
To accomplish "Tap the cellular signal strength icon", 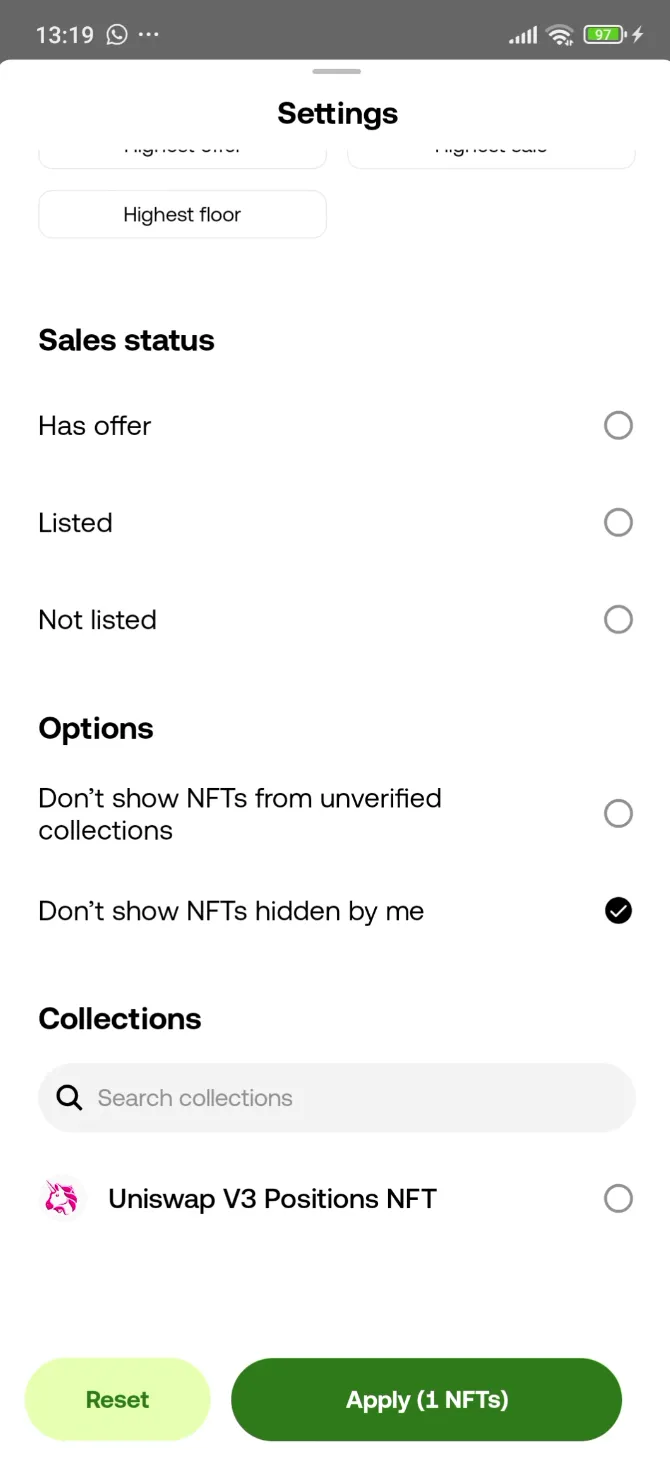I will (x=522, y=36).
